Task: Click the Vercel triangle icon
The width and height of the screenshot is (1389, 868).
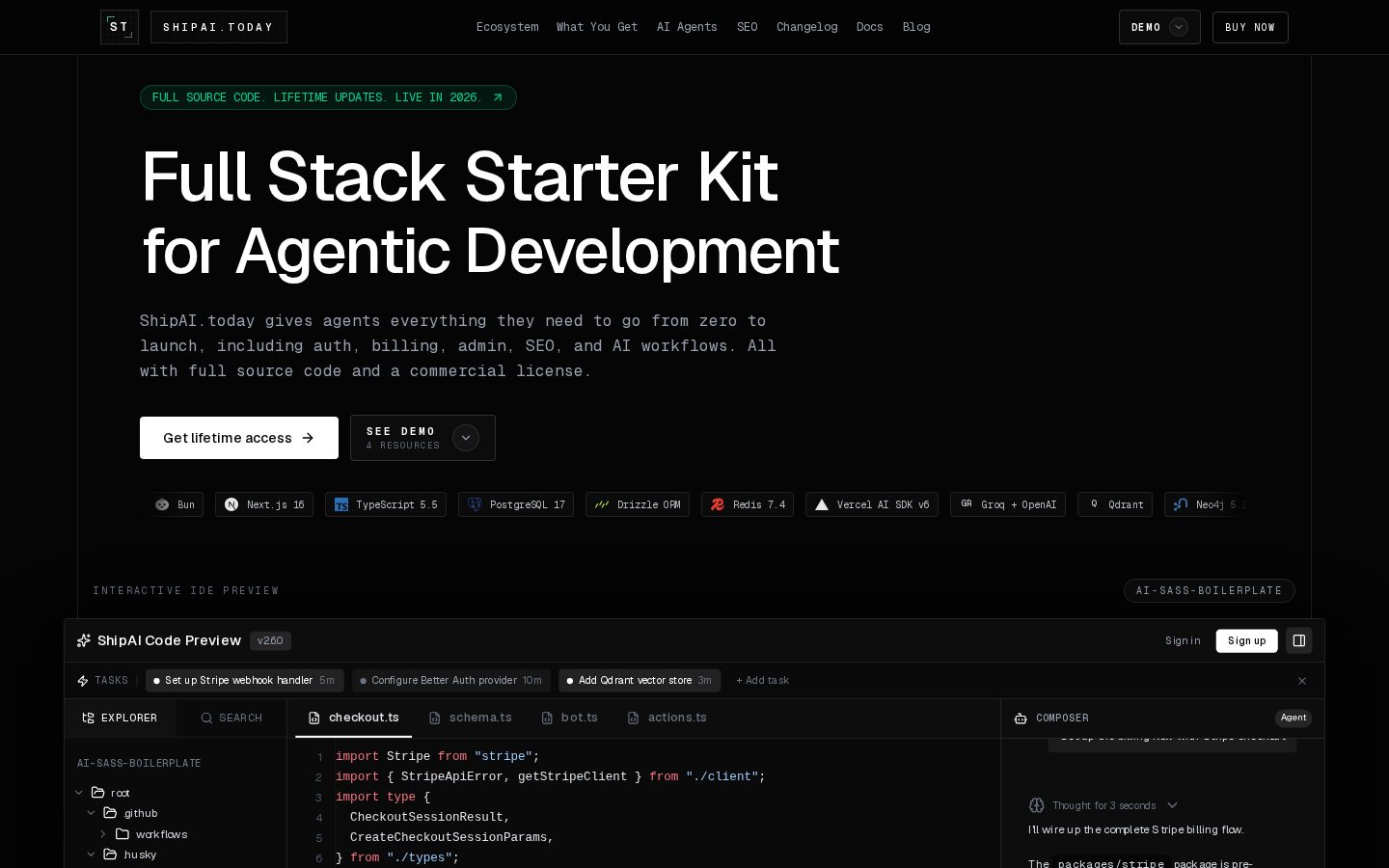Action: (x=822, y=504)
